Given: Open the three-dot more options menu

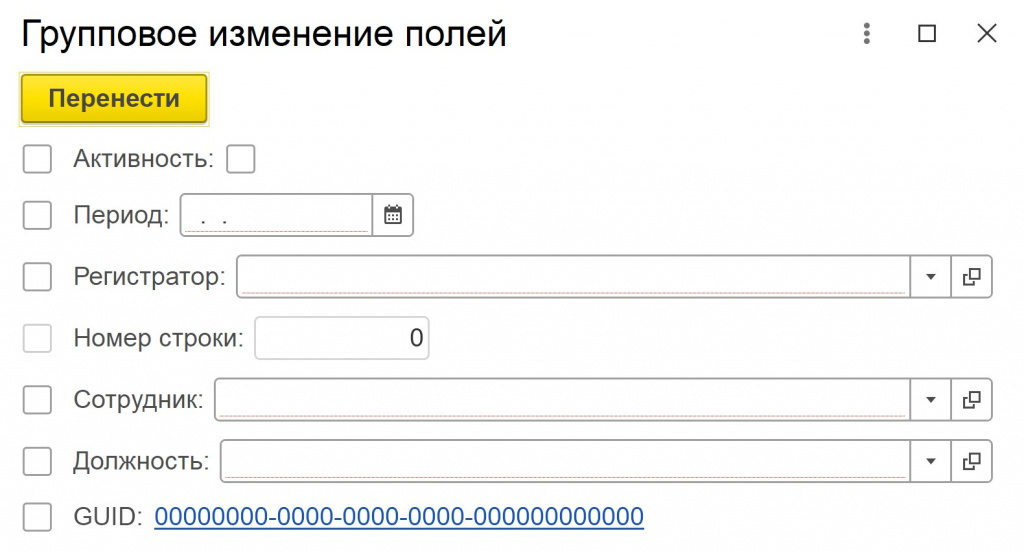Looking at the screenshot, I should [x=867, y=34].
